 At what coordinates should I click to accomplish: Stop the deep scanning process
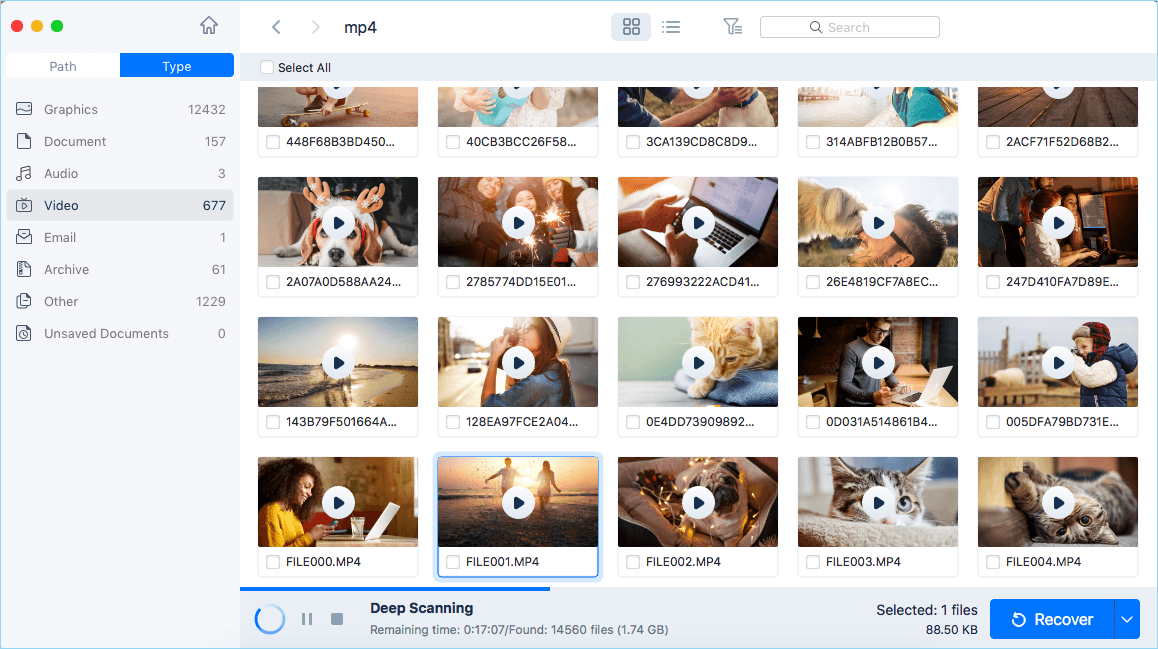click(337, 619)
